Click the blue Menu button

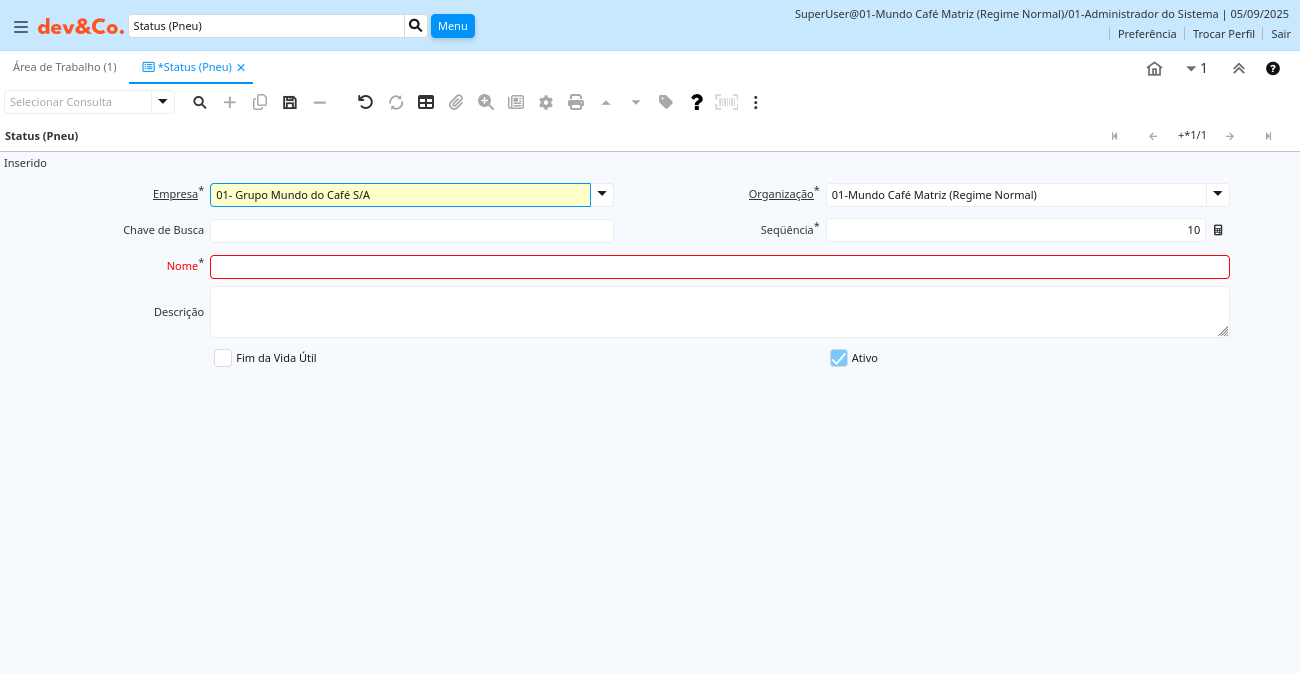click(x=452, y=26)
